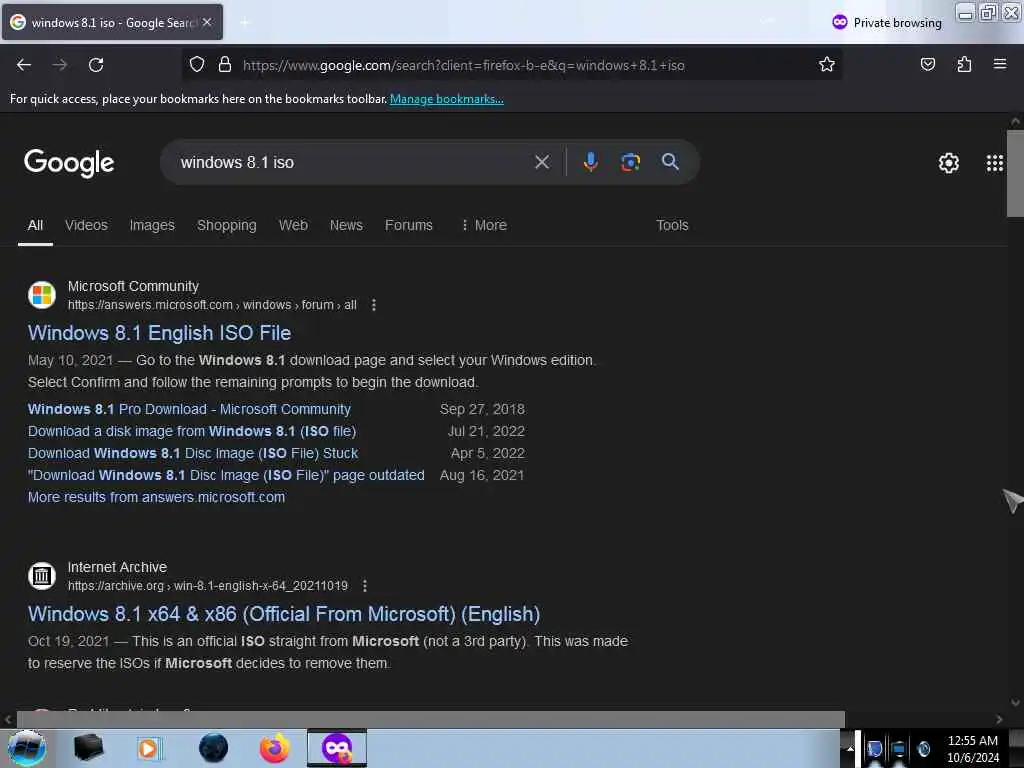Open More results from answers.microsoft.com

click(156, 498)
